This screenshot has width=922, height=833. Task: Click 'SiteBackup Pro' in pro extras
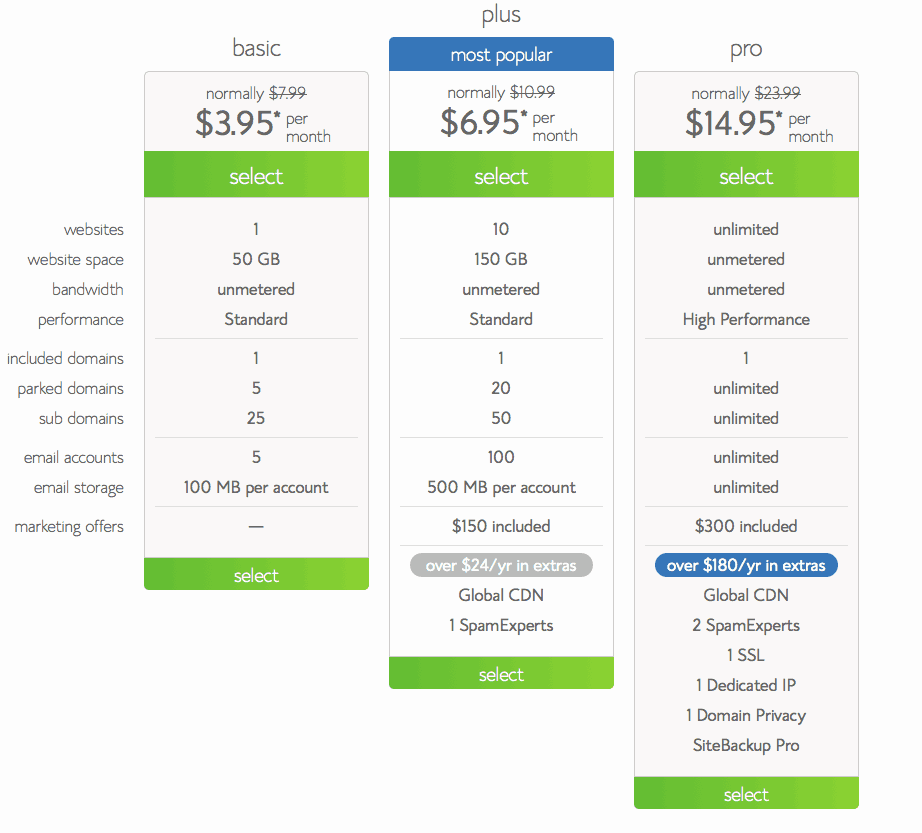tap(746, 745)
